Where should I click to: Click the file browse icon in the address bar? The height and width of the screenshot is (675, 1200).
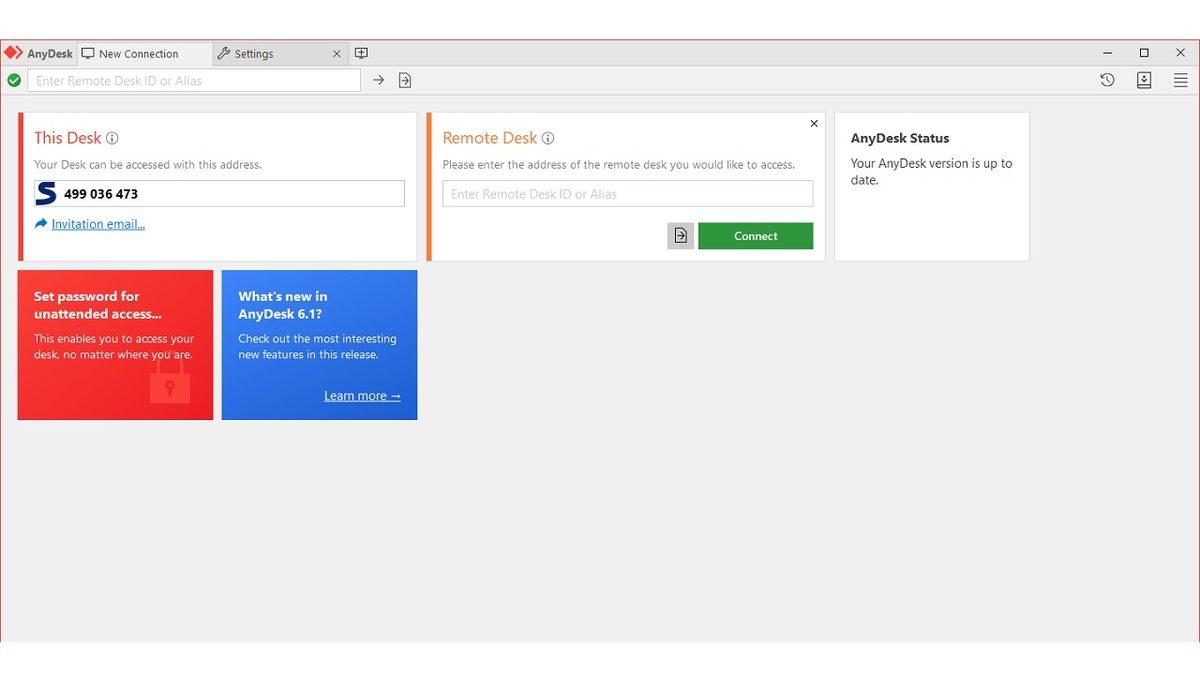tap(404, 80)
